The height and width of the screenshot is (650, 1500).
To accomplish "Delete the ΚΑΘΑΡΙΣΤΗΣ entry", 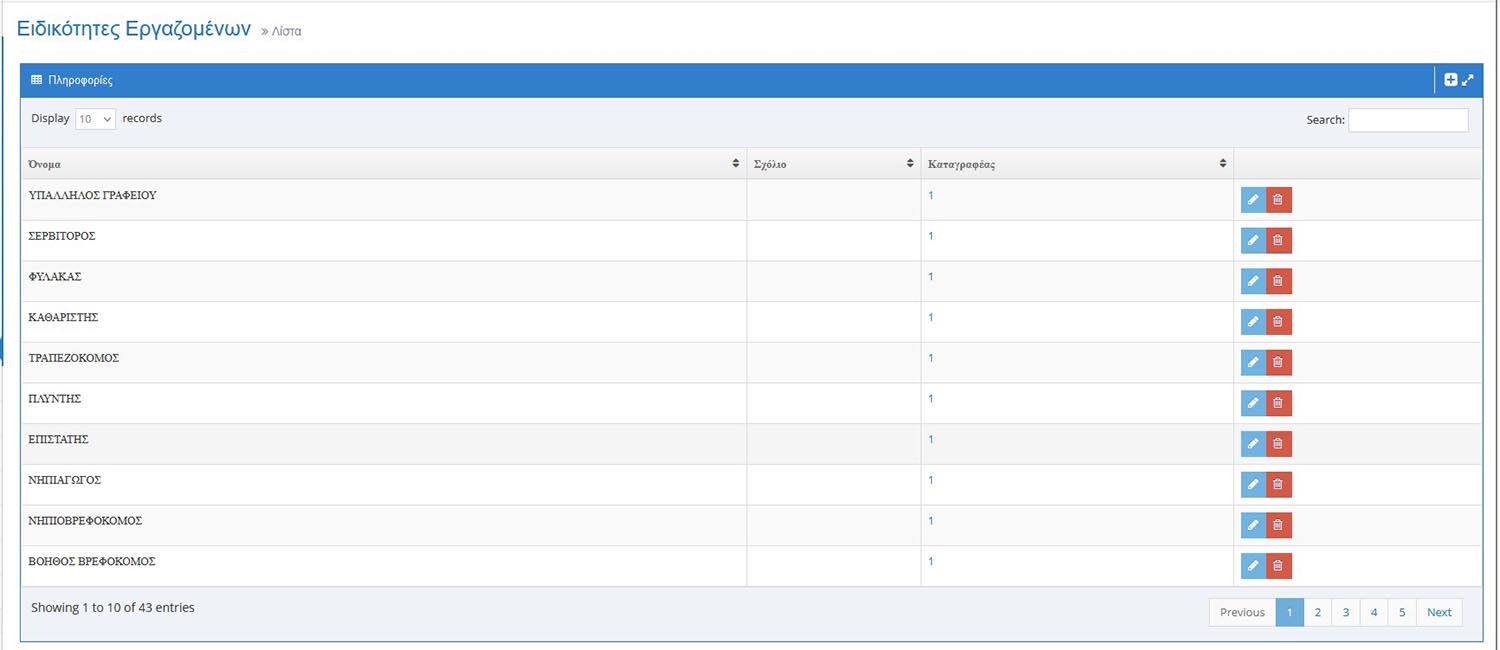I will click(x=1279, y=322).
